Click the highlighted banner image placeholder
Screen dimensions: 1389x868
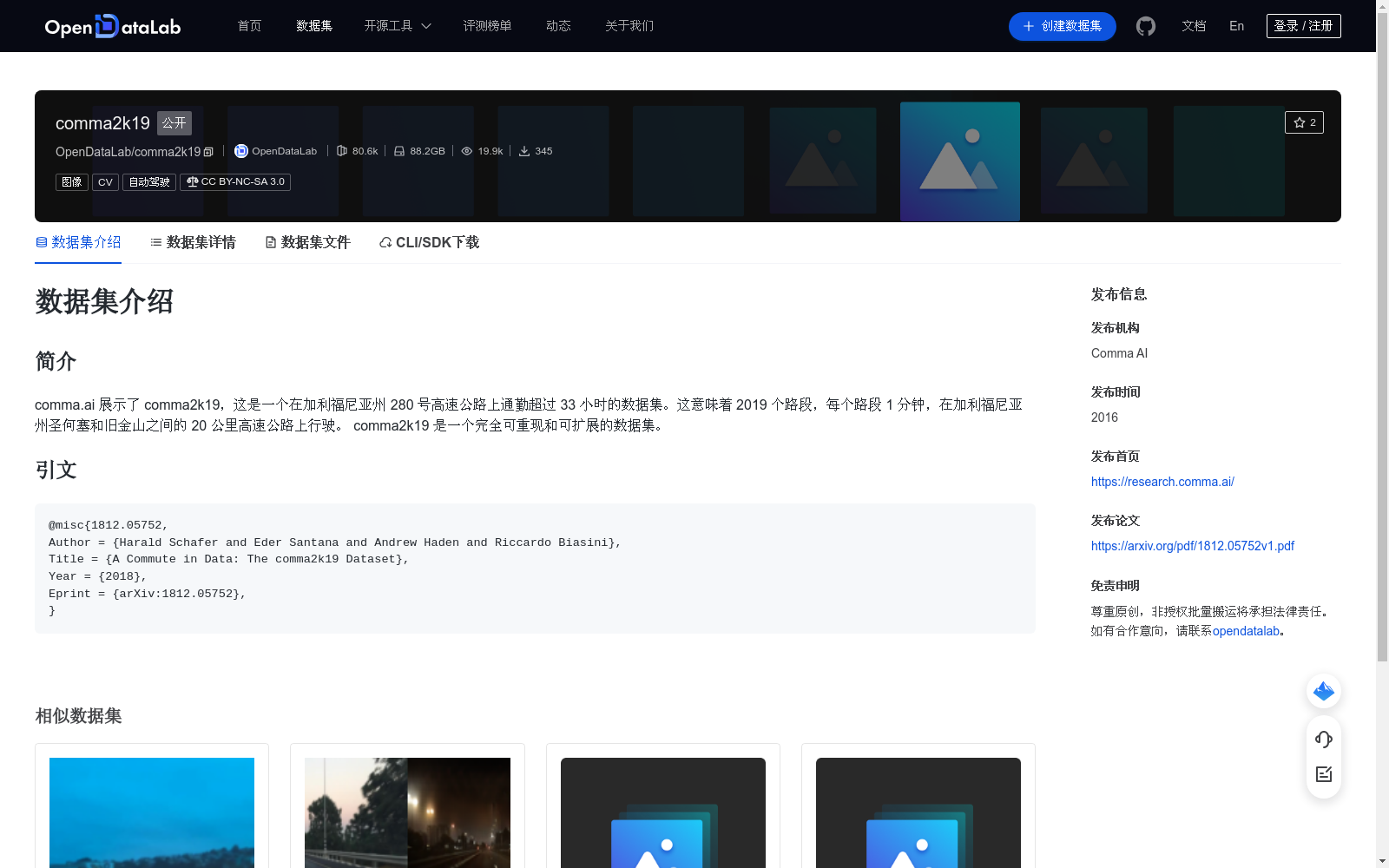click(x=960, y=161)
